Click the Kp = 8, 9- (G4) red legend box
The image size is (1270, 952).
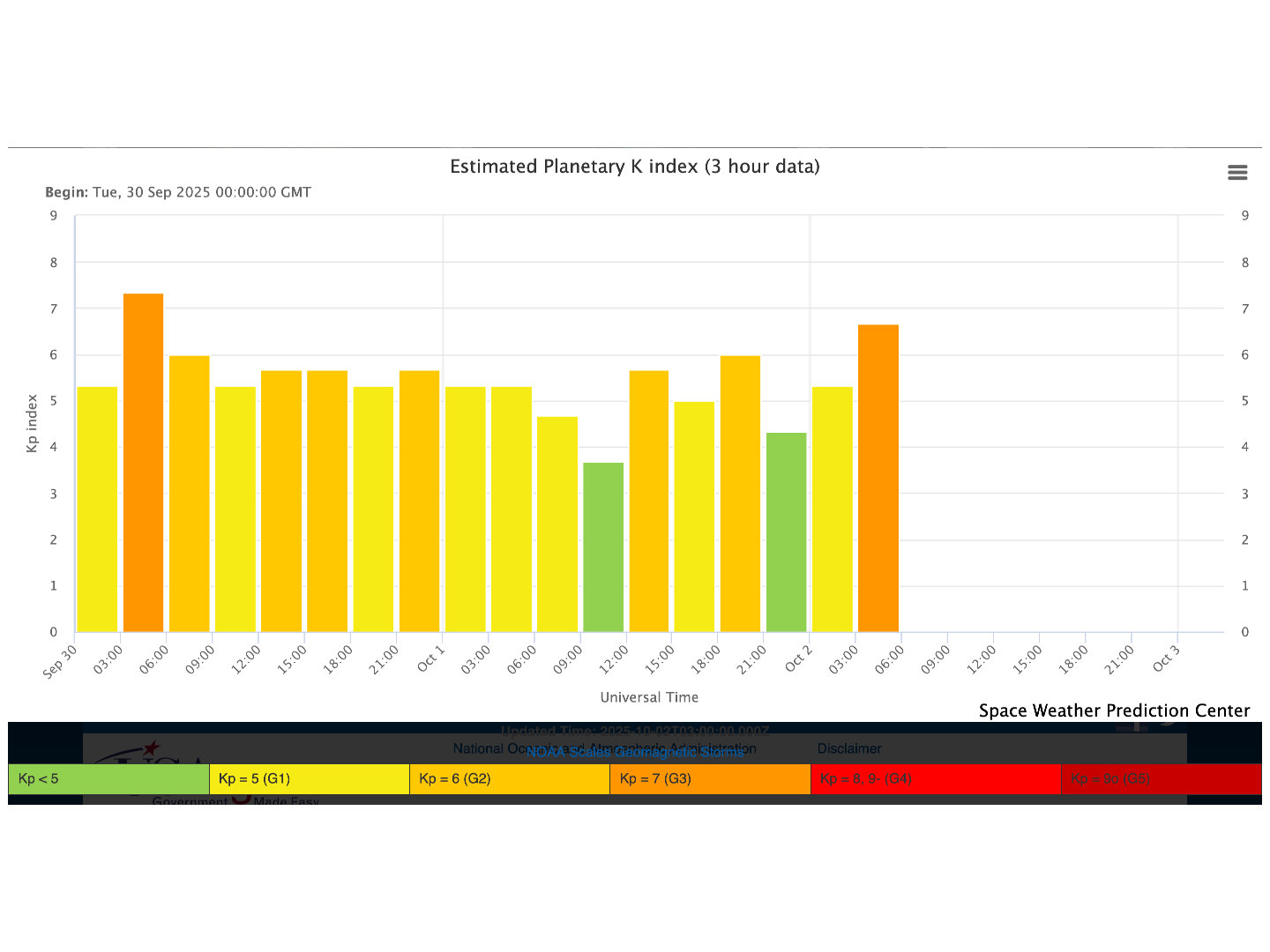(935, 779)
